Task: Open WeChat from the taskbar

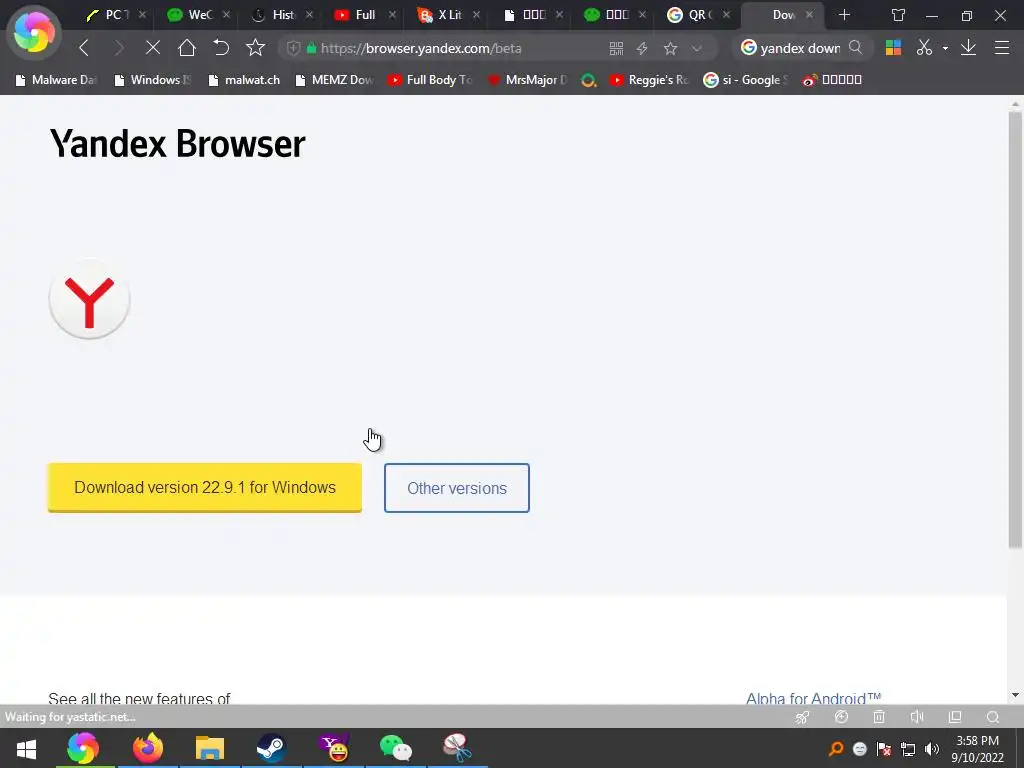Action: [395, 748]
